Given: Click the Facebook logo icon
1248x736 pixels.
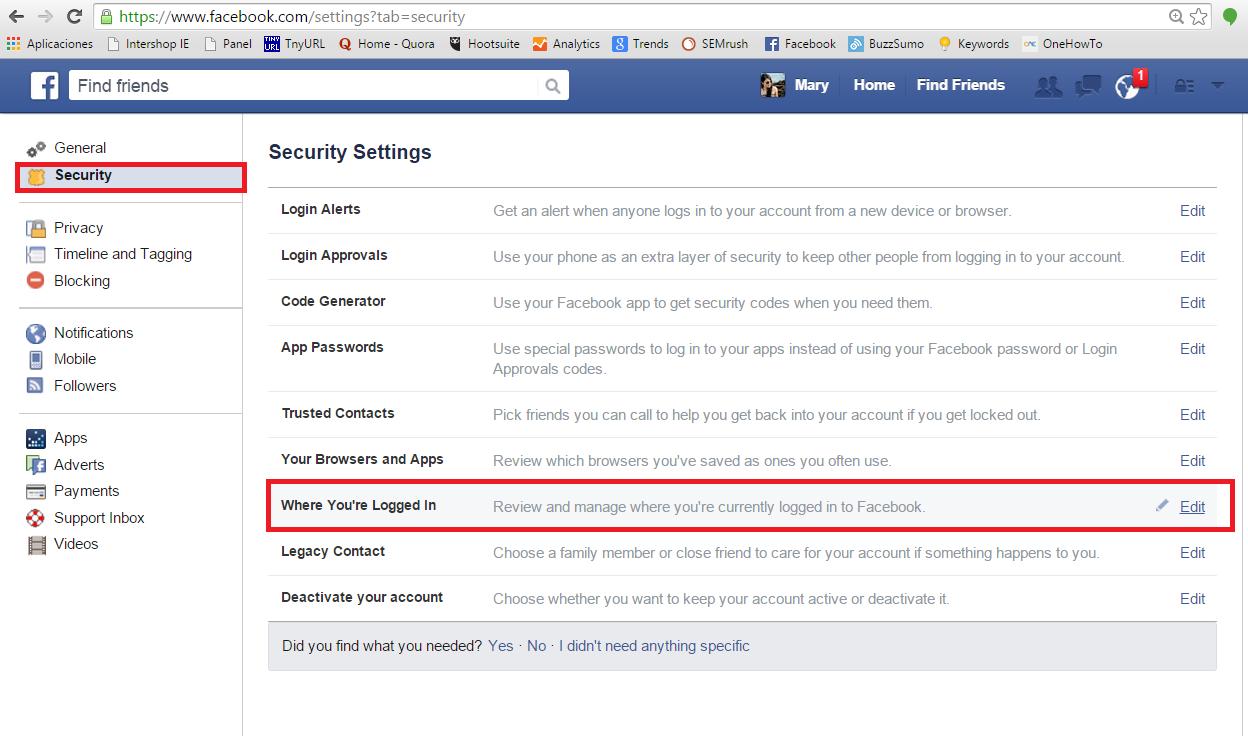Looking at the screenshot, I should 44,86.
